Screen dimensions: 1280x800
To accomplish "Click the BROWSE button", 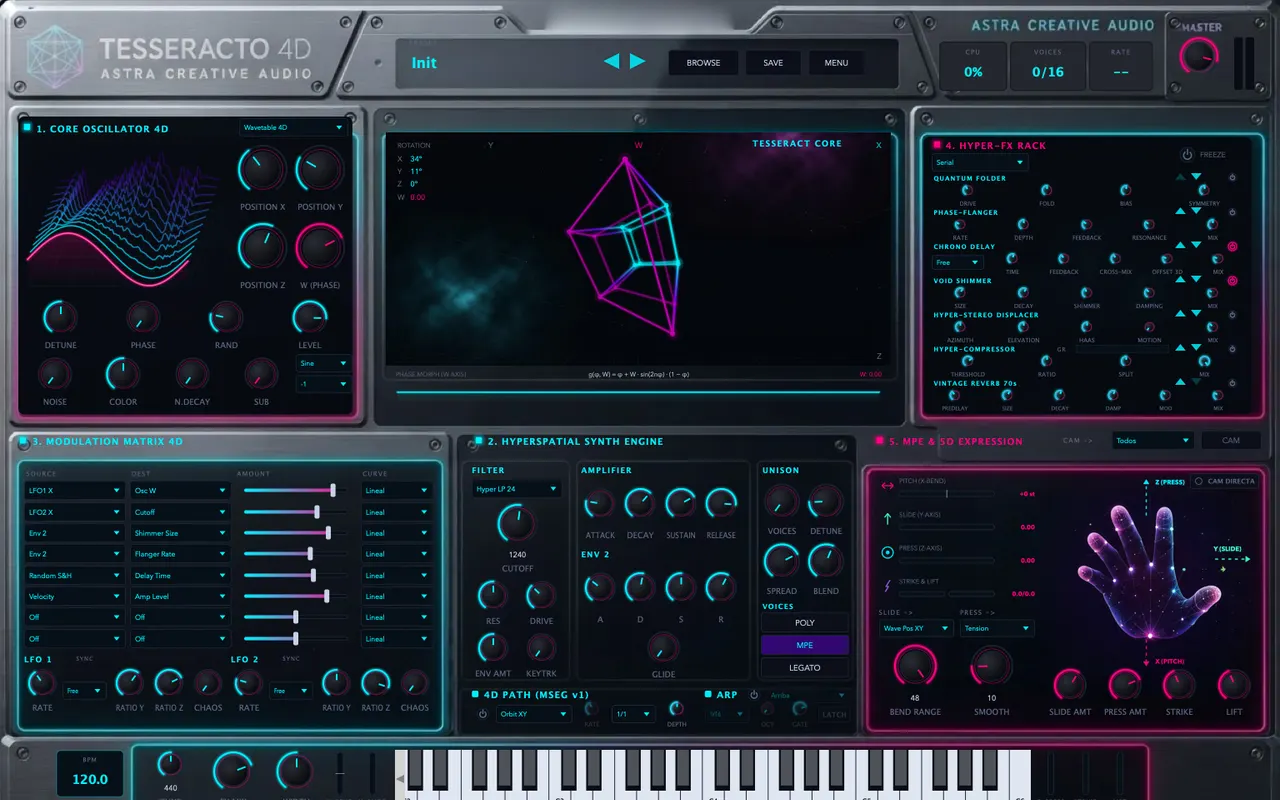I will point(703,62).
